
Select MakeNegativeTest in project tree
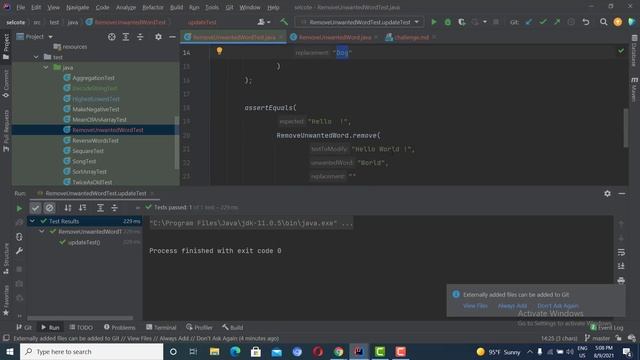click(96, 109)
